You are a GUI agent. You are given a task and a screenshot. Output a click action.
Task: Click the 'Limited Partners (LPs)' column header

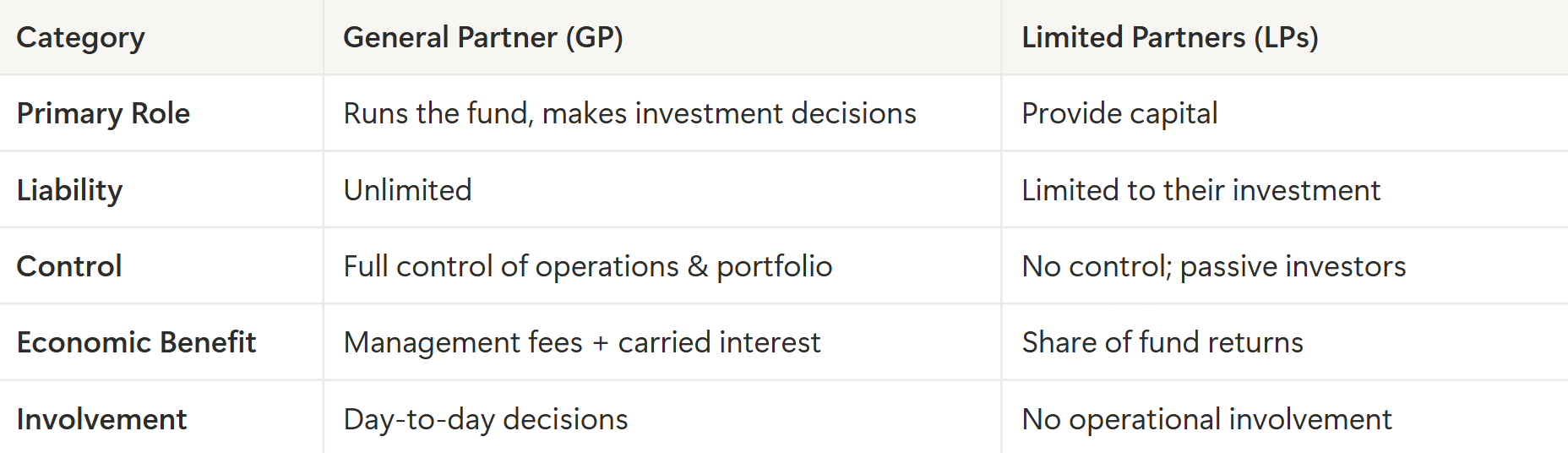coord(1170,38)
